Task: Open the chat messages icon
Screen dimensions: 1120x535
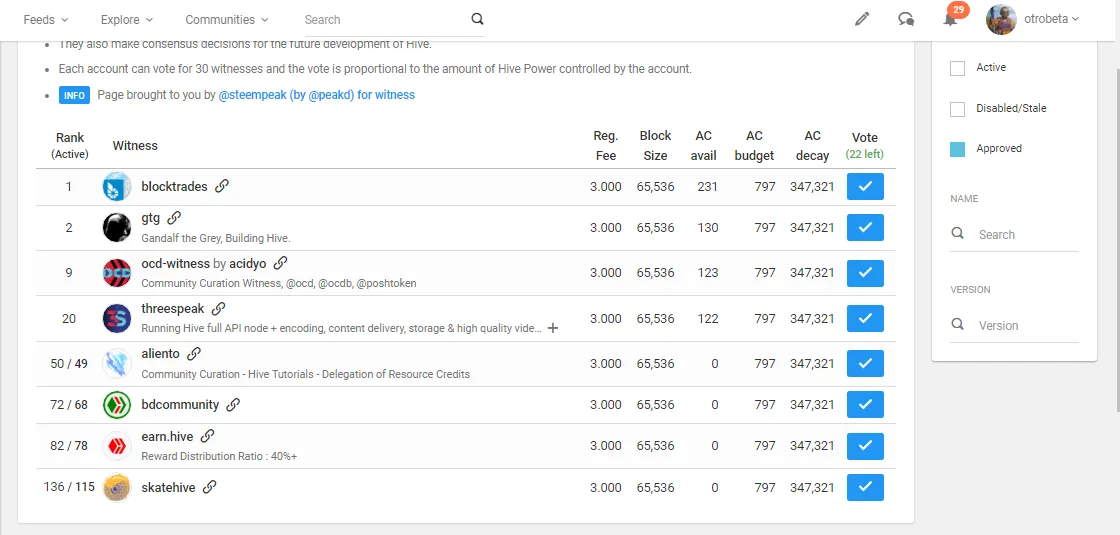Action: click(x=906, y=19)
